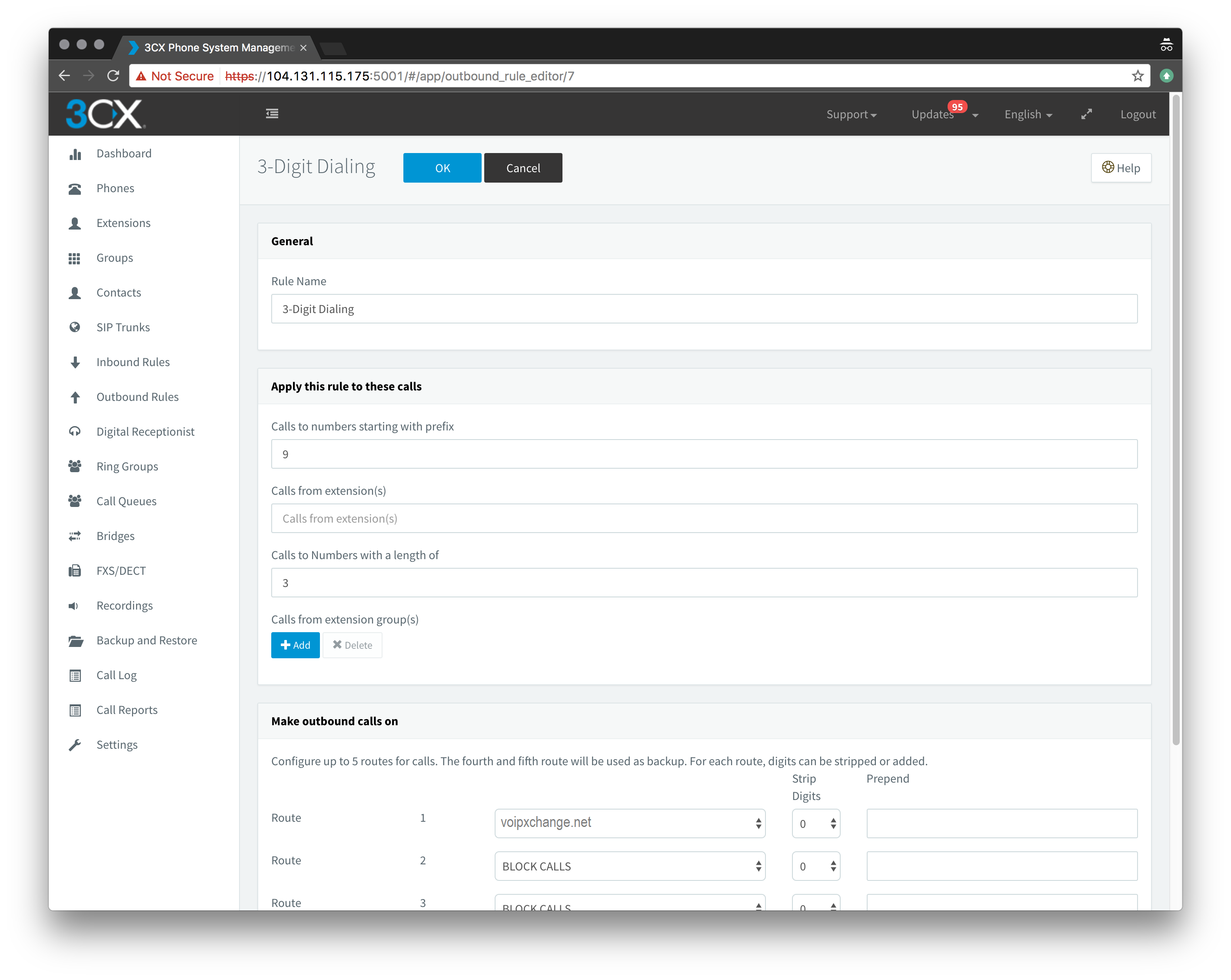The height and width of the screenshot is (980, 1231).
Task: Click the prefix input field containing 9
Action: [x=704, y=454]
